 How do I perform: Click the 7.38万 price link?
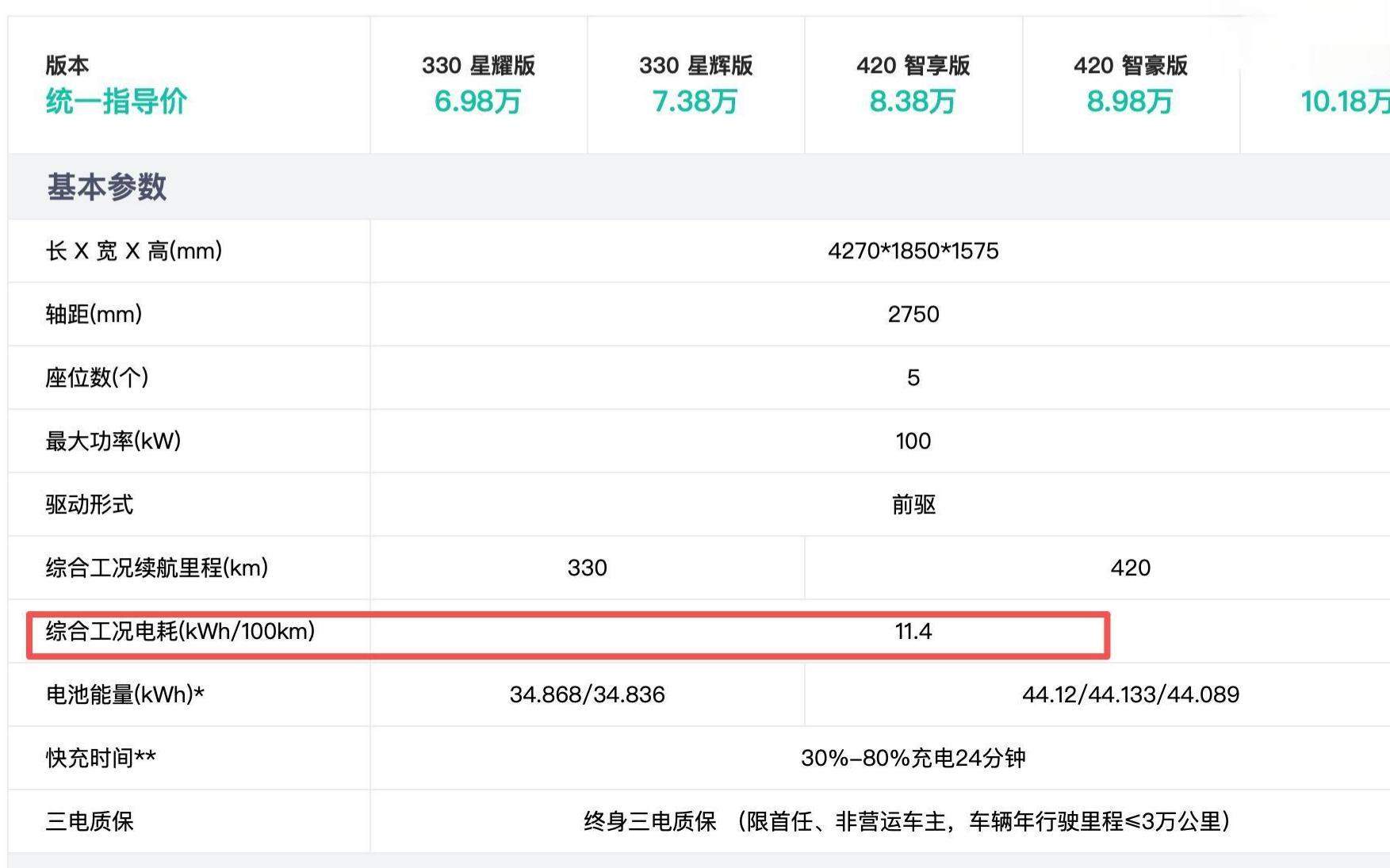(x=694, y=102)
